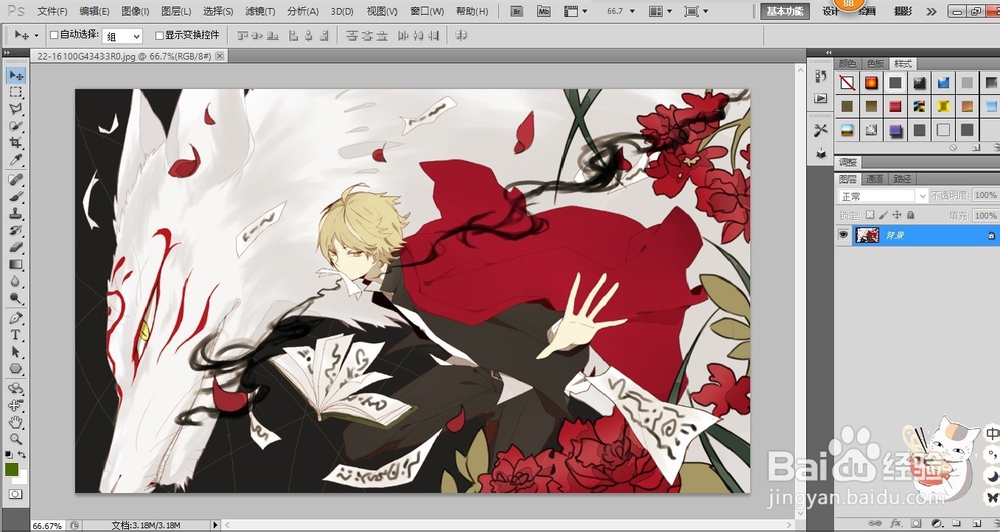This screenshot has height=532, width=1000.
Task: Select the Move tool in the toolbox
Action: click(x=16, y=75)
